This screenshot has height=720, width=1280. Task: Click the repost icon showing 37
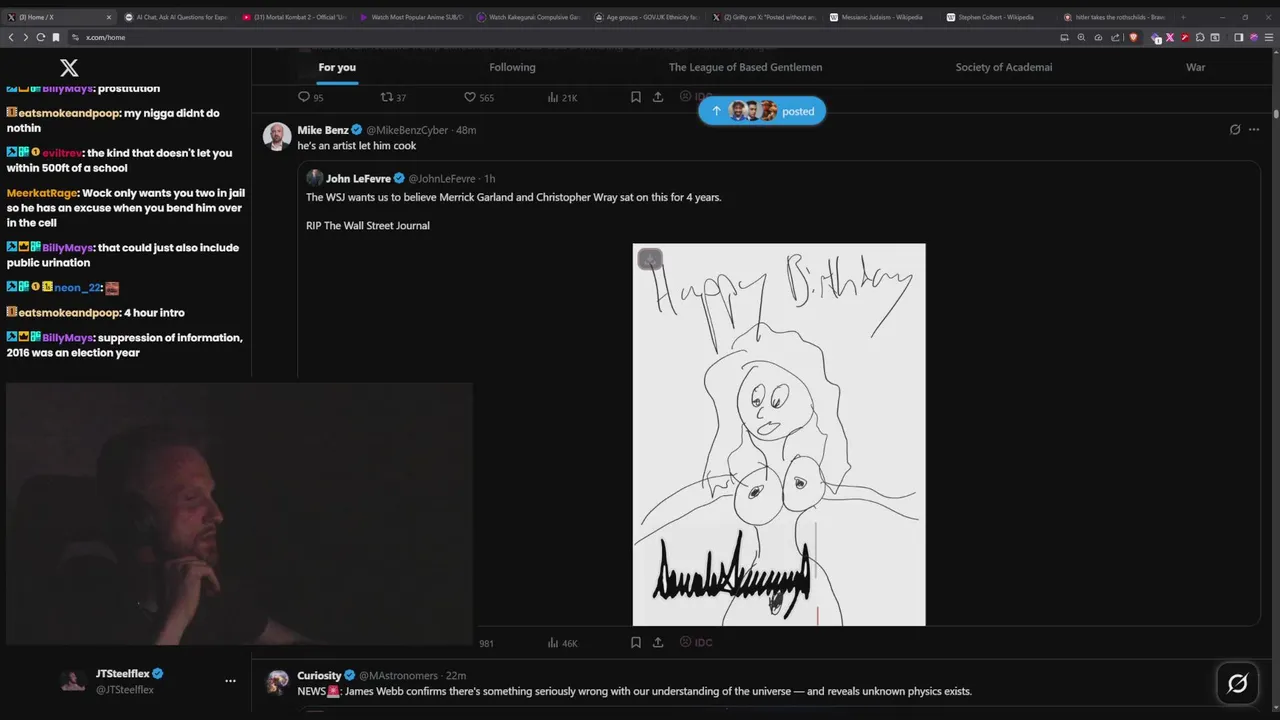(393, 97)
